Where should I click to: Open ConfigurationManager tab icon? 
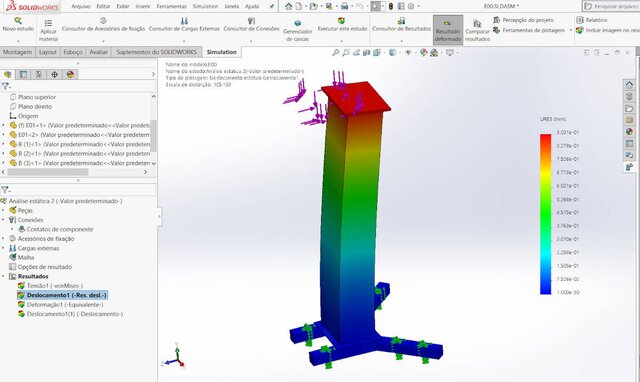click(x=39, y=74)
